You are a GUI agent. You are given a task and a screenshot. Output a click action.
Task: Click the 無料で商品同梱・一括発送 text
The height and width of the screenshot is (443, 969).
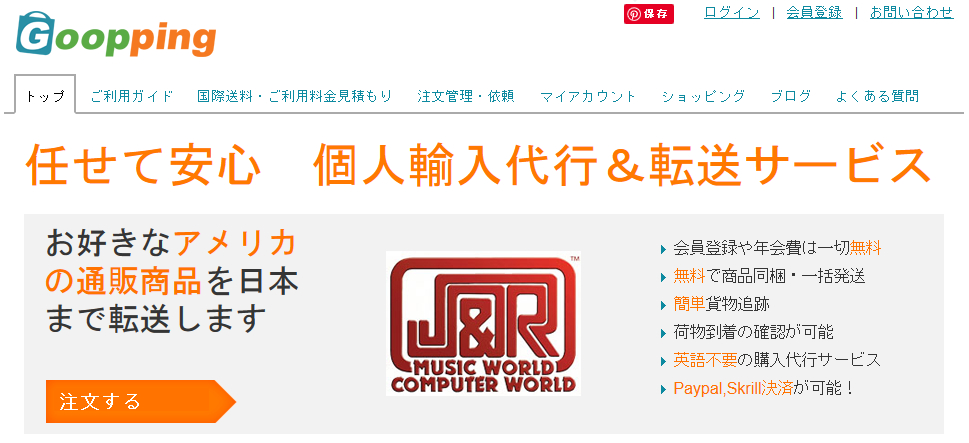[x=769, y=276]
